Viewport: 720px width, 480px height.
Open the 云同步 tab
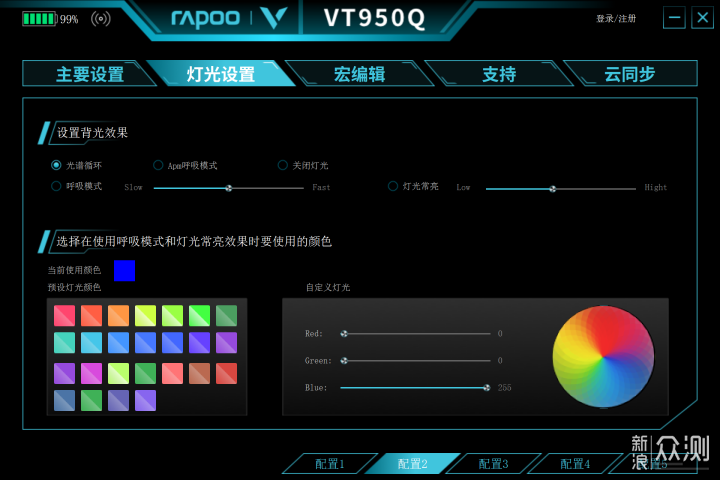click(630, 74)
